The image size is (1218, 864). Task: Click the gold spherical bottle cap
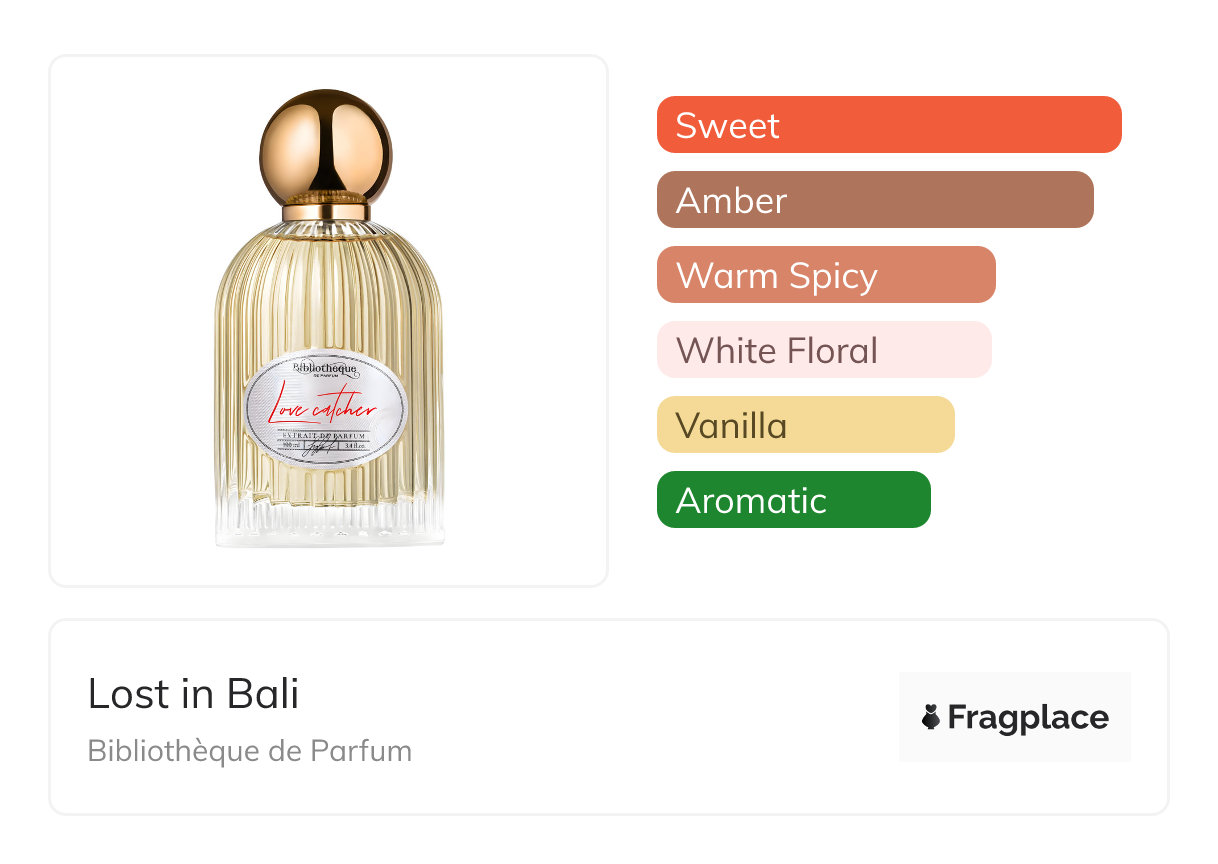[326, 146]
